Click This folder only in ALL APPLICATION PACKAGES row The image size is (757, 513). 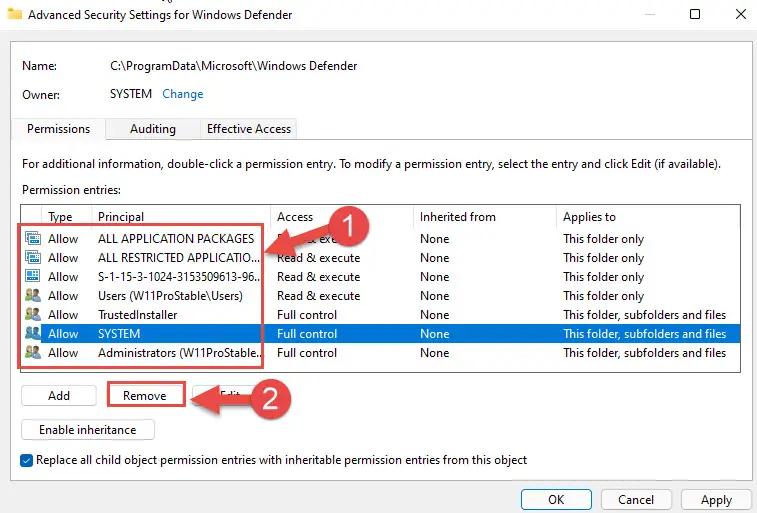pos(603,238)
